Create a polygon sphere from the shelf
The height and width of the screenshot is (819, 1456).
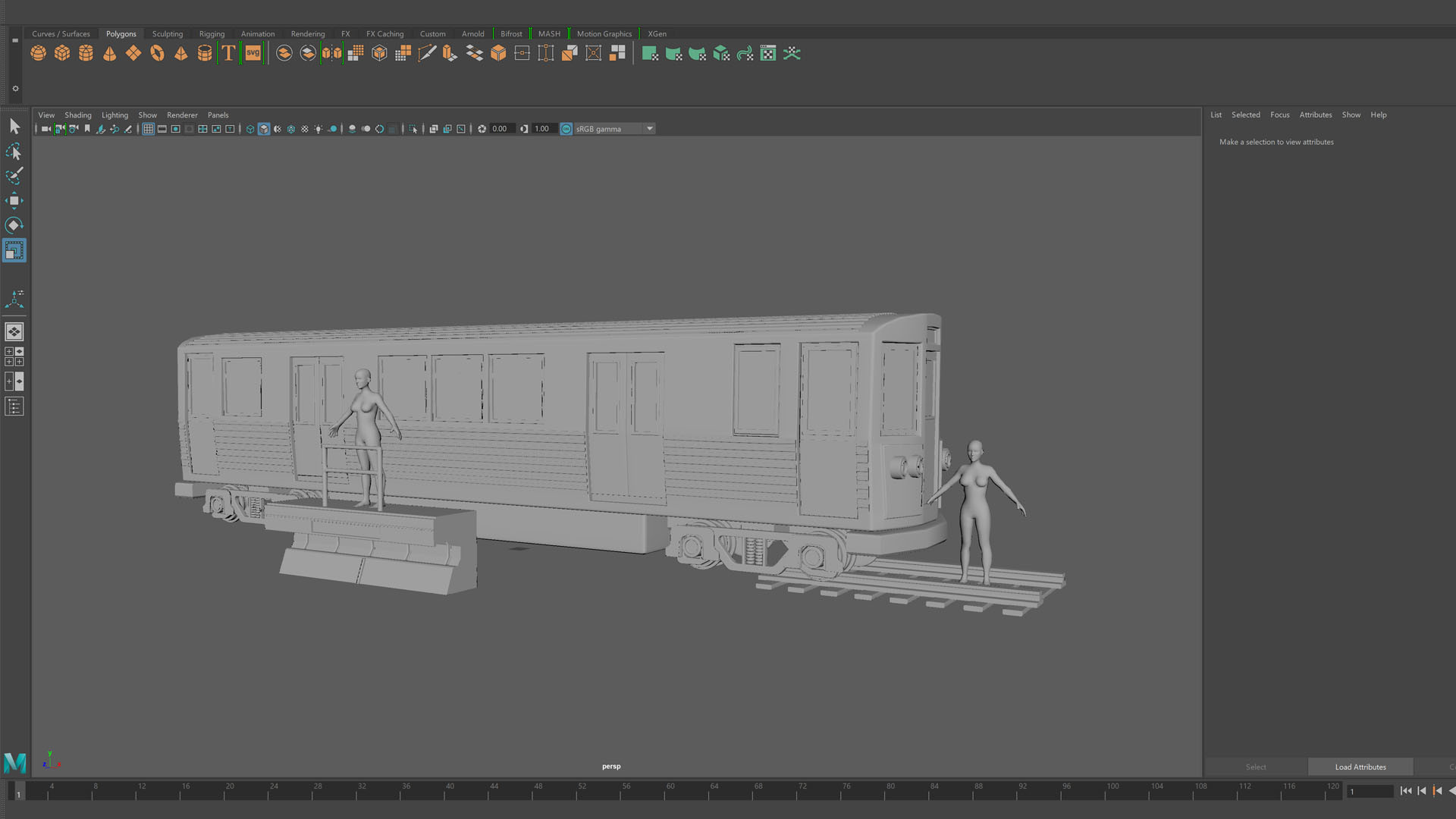coord(38,53)
